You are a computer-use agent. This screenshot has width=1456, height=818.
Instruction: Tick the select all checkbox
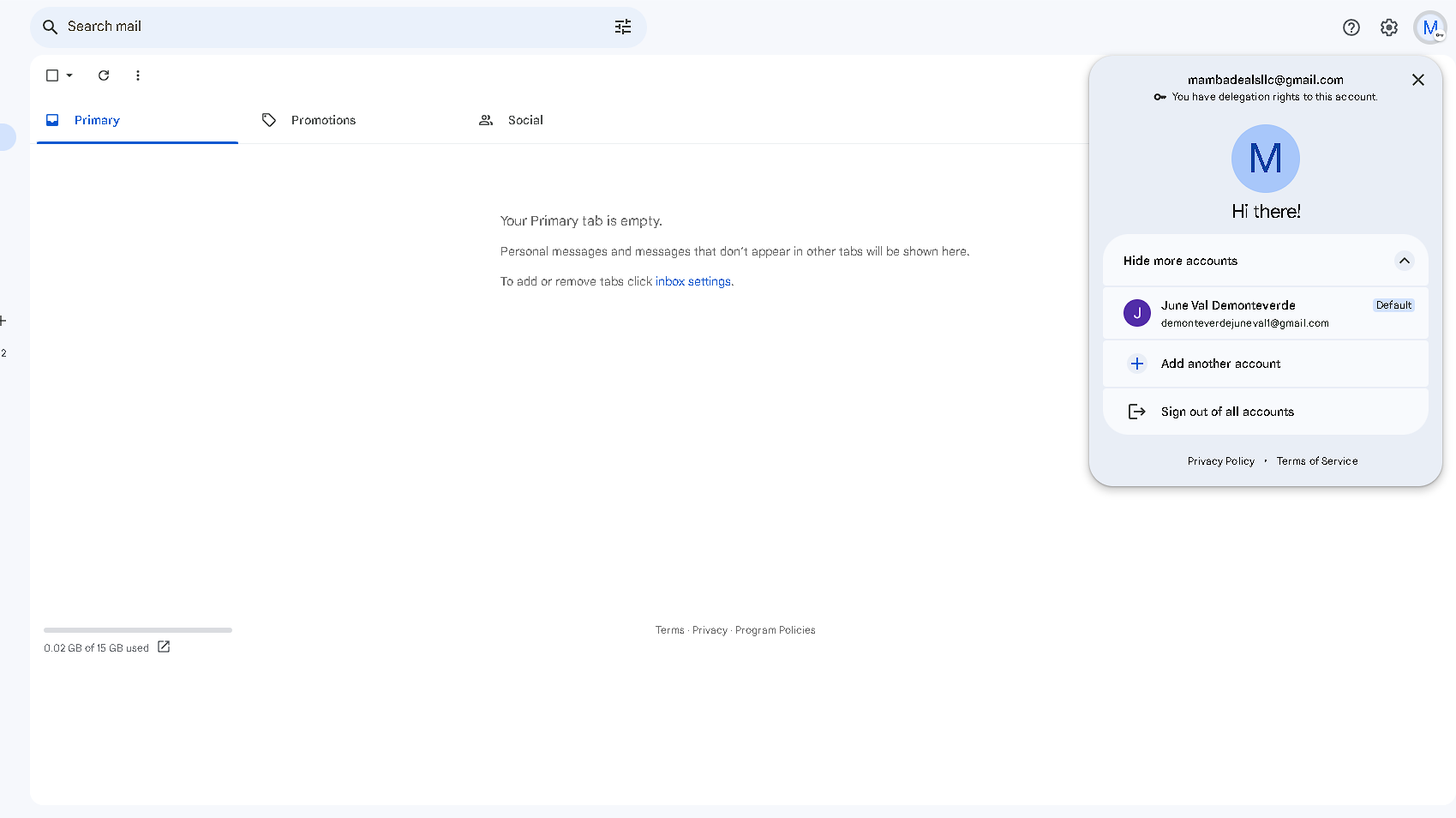pos(52,75)
